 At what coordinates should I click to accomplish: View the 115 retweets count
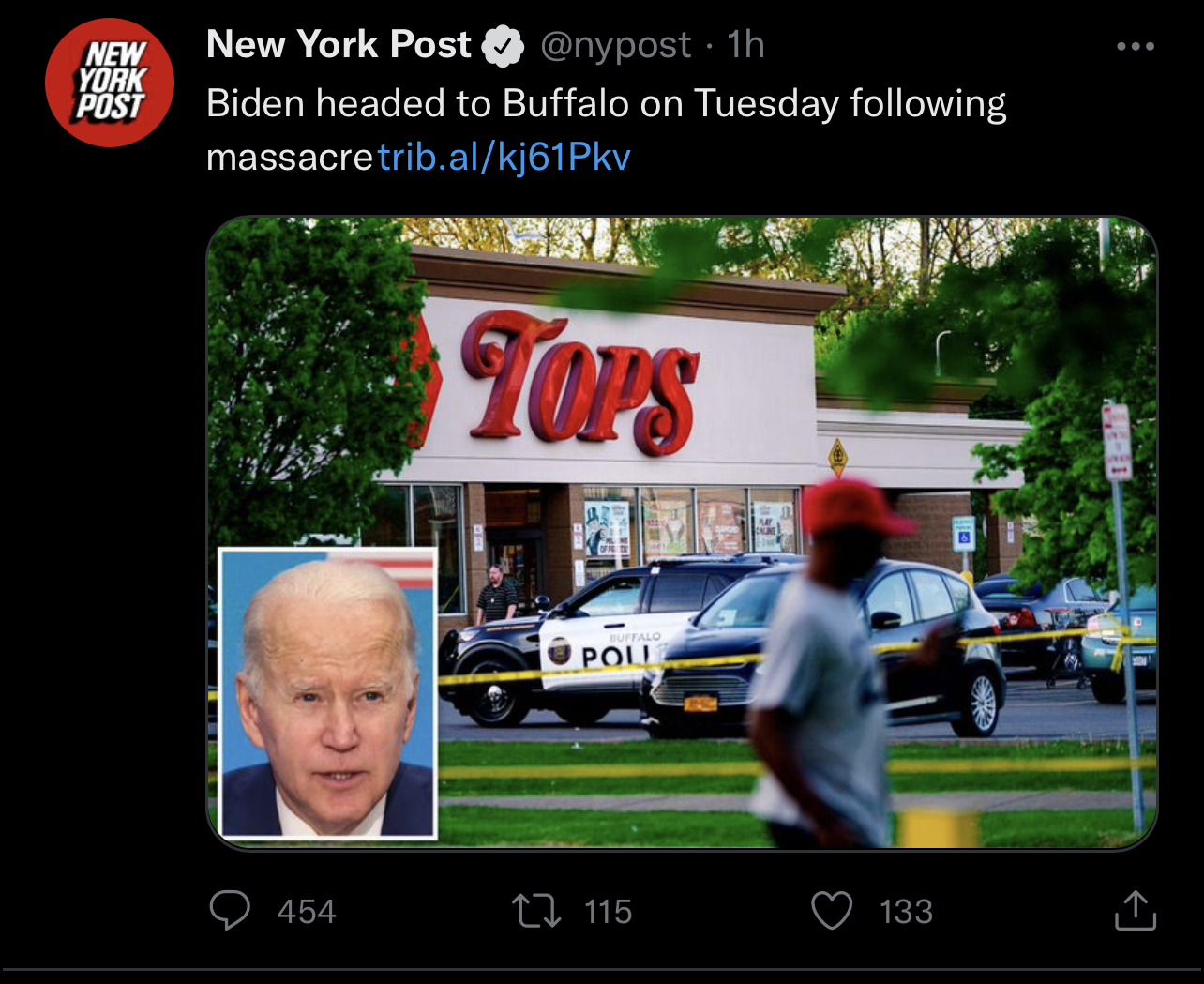coord(608,912)
